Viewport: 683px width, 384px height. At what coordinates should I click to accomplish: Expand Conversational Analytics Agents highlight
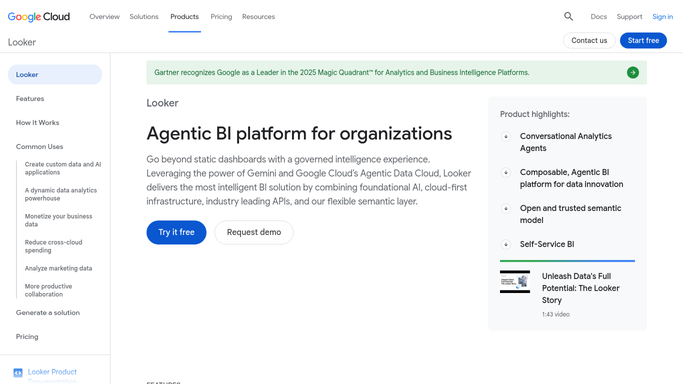pos(506,136)
